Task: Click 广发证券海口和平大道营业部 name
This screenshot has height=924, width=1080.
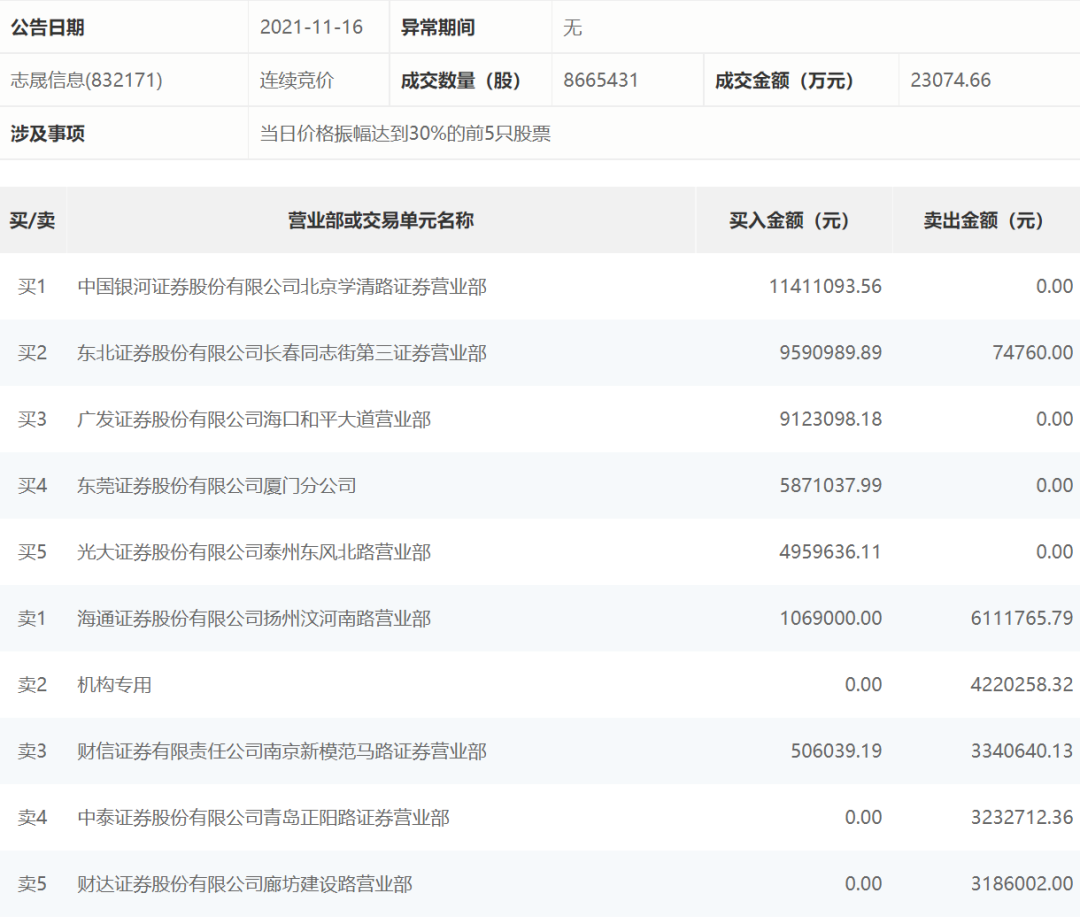Action: click(x=254, y=419)
